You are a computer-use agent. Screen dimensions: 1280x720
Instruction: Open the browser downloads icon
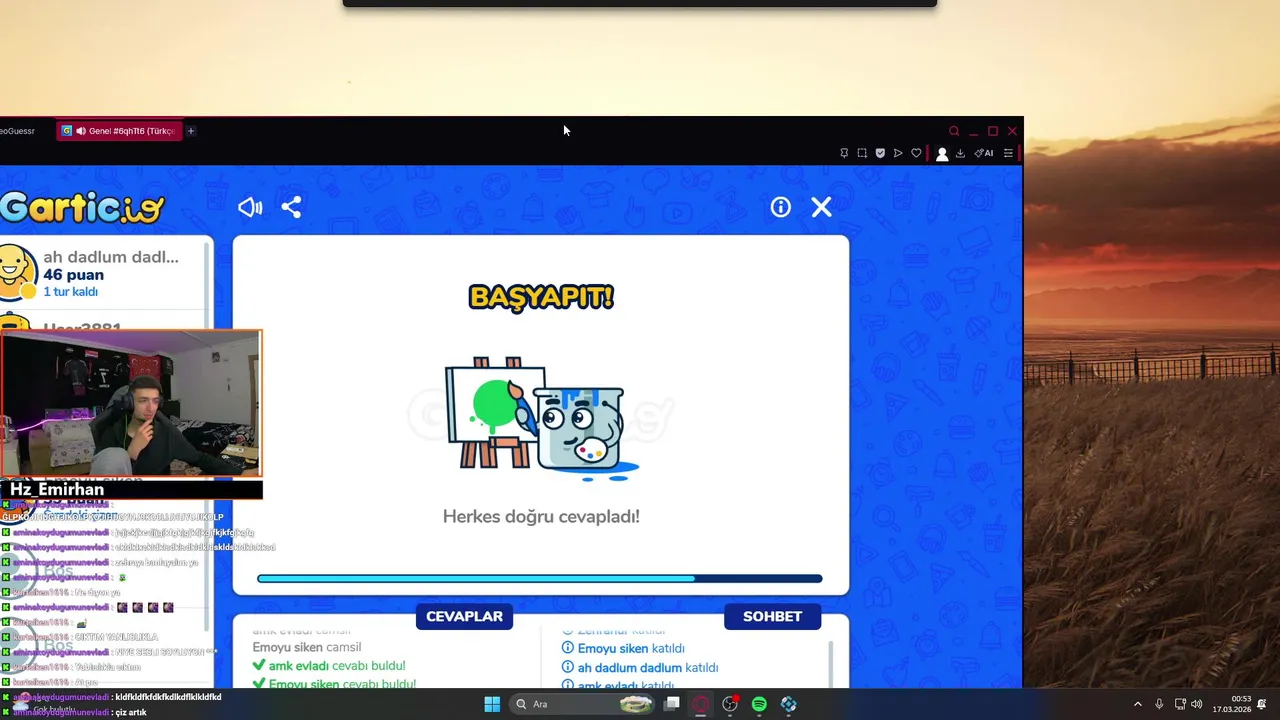click(x=960, y=153)
